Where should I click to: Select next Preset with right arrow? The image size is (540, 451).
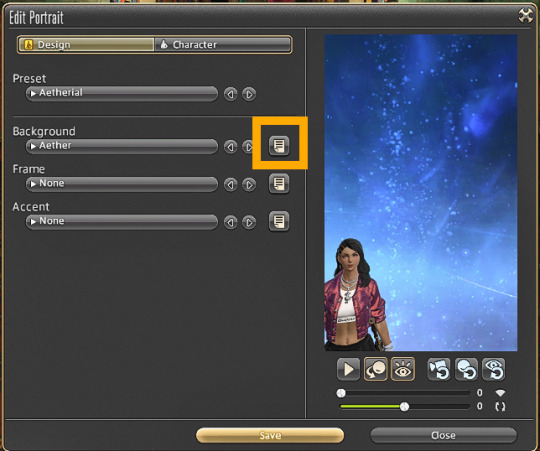point(249,94)
